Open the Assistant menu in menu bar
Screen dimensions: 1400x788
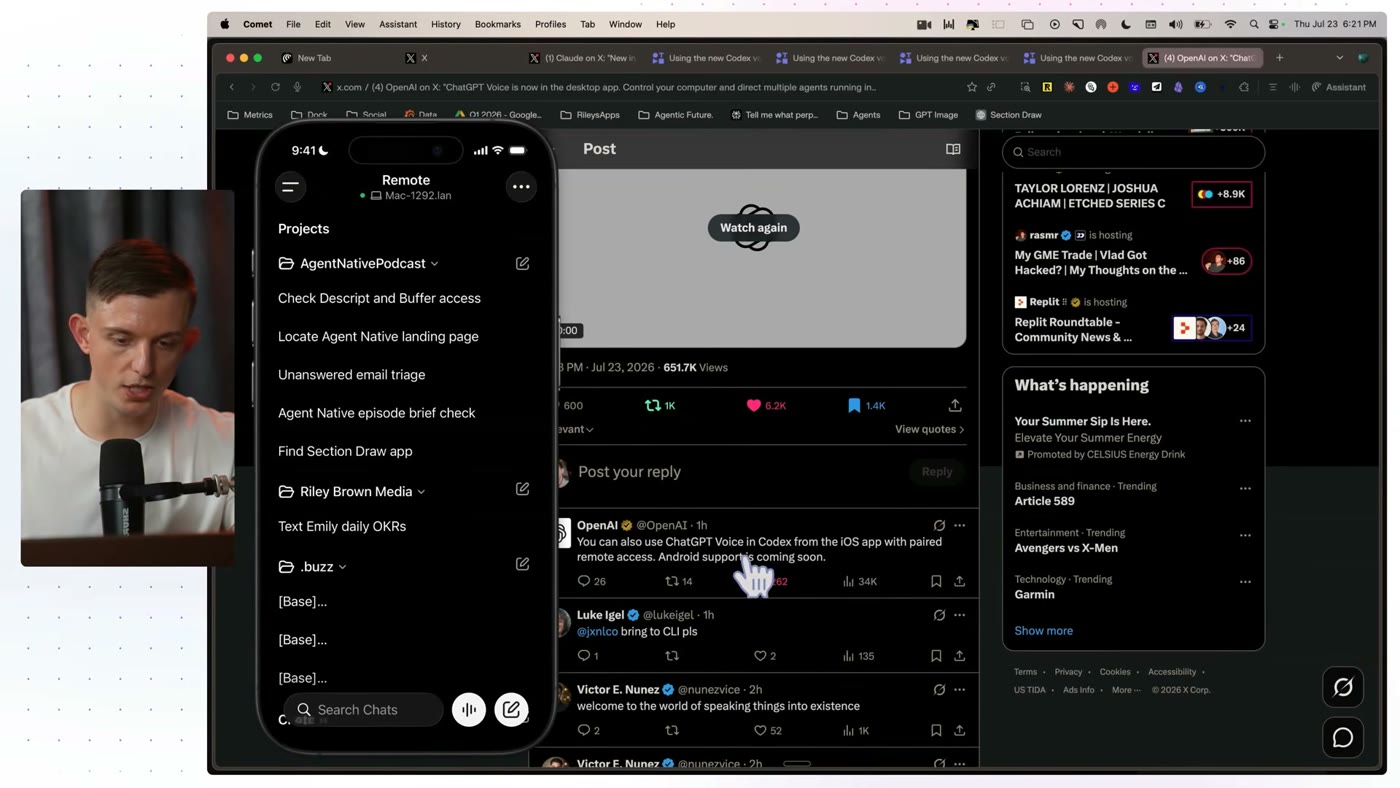pos(398,24)
